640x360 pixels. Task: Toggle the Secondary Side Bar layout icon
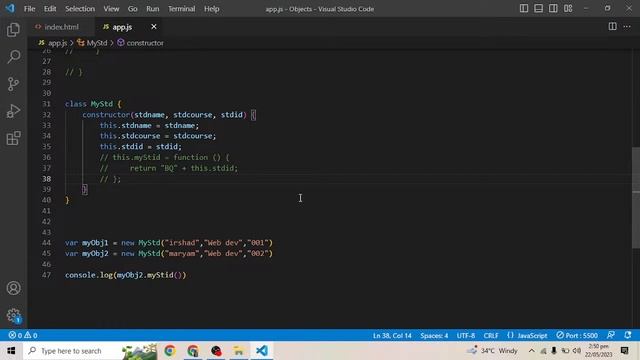click(553, 9)
